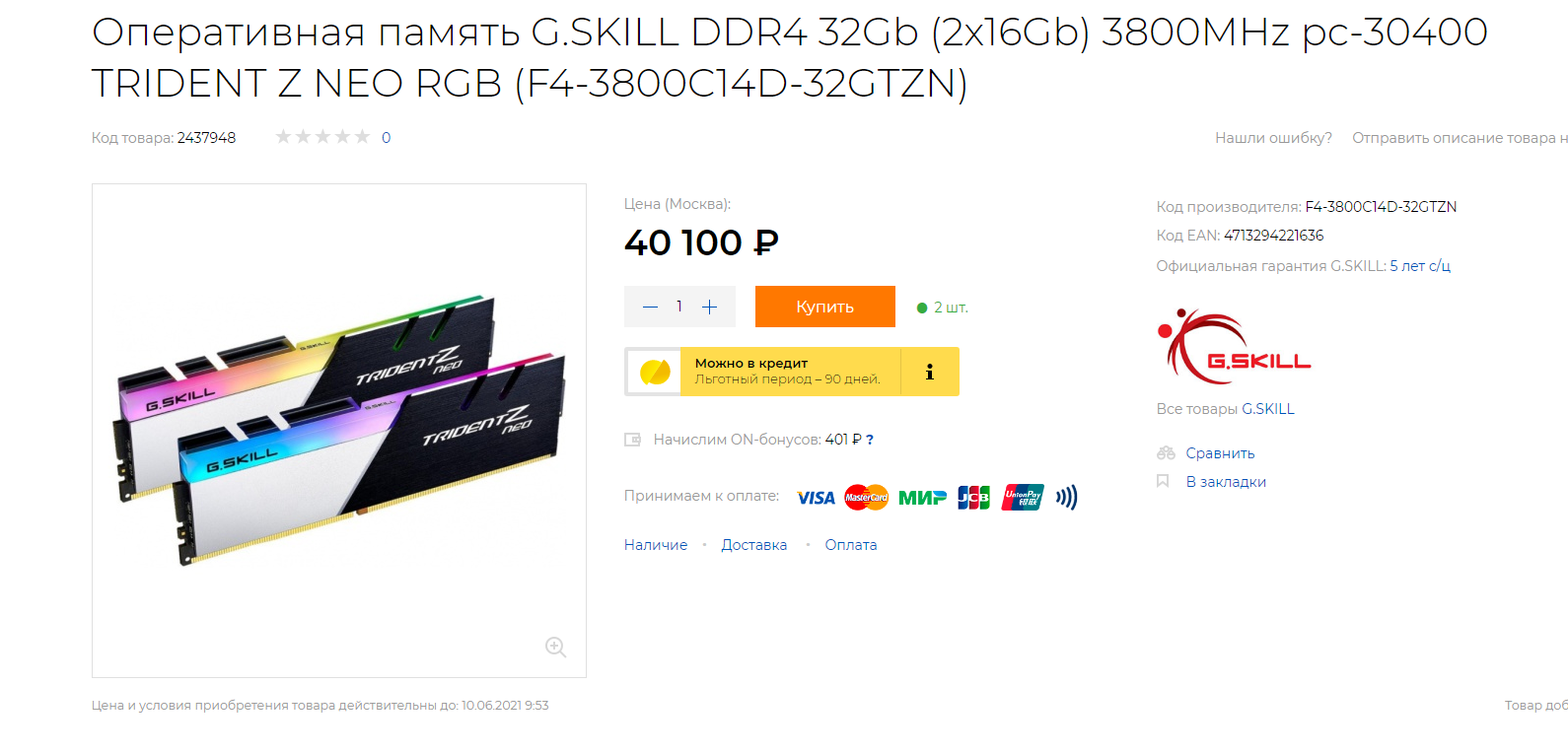Click the star rating row
The width and height of the screenshot is (1568, 754).
point(322,137)
